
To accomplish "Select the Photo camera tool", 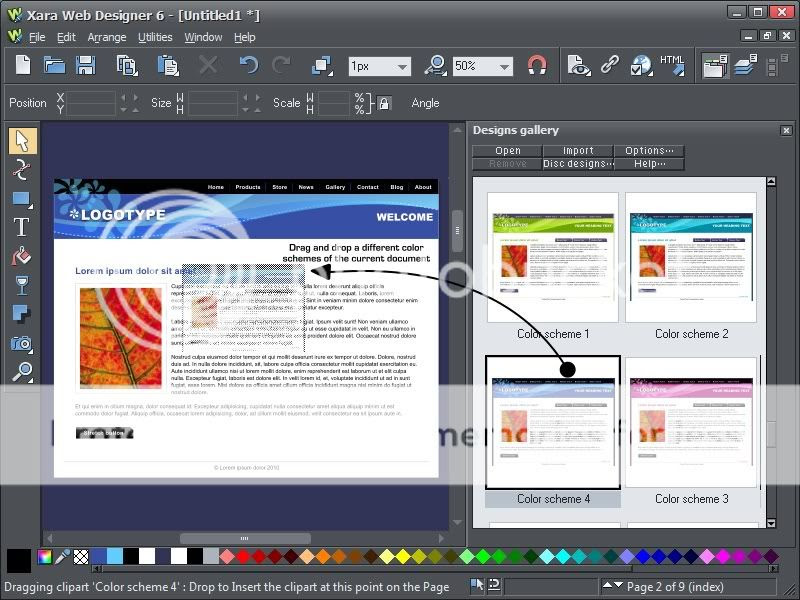I will coord(21,343).
